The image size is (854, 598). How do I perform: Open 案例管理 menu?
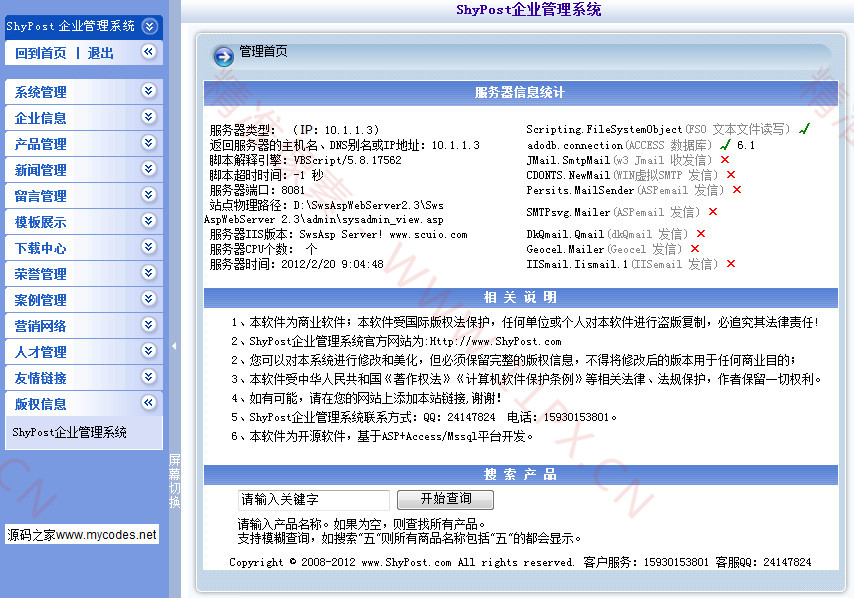[x=41, y=300]
